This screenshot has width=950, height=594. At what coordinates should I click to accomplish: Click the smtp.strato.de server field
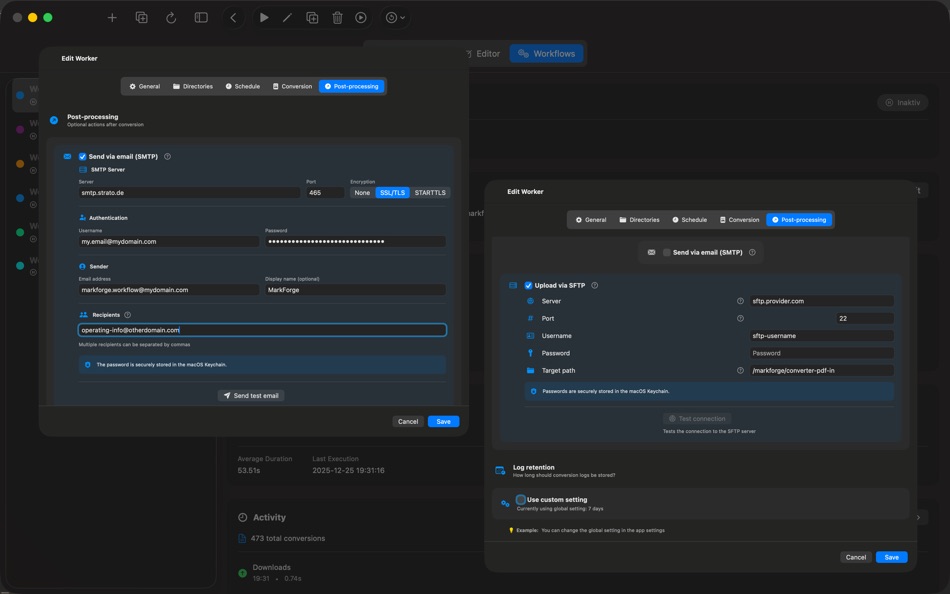[189, 193]
